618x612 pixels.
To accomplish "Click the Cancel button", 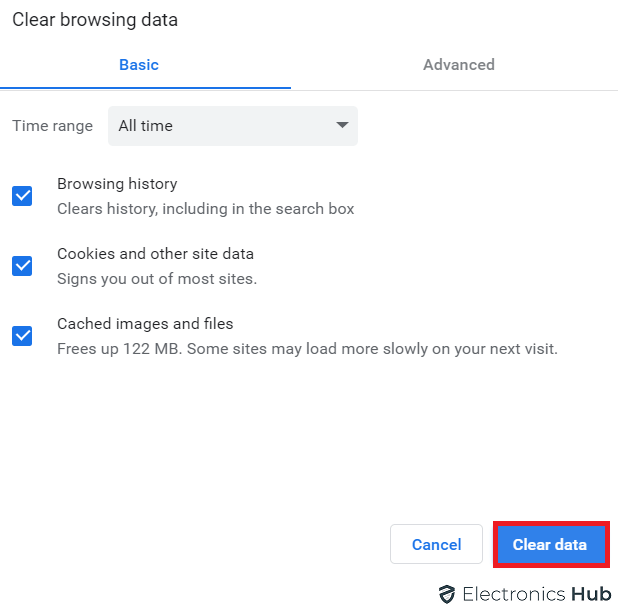I will coord(436,544).
